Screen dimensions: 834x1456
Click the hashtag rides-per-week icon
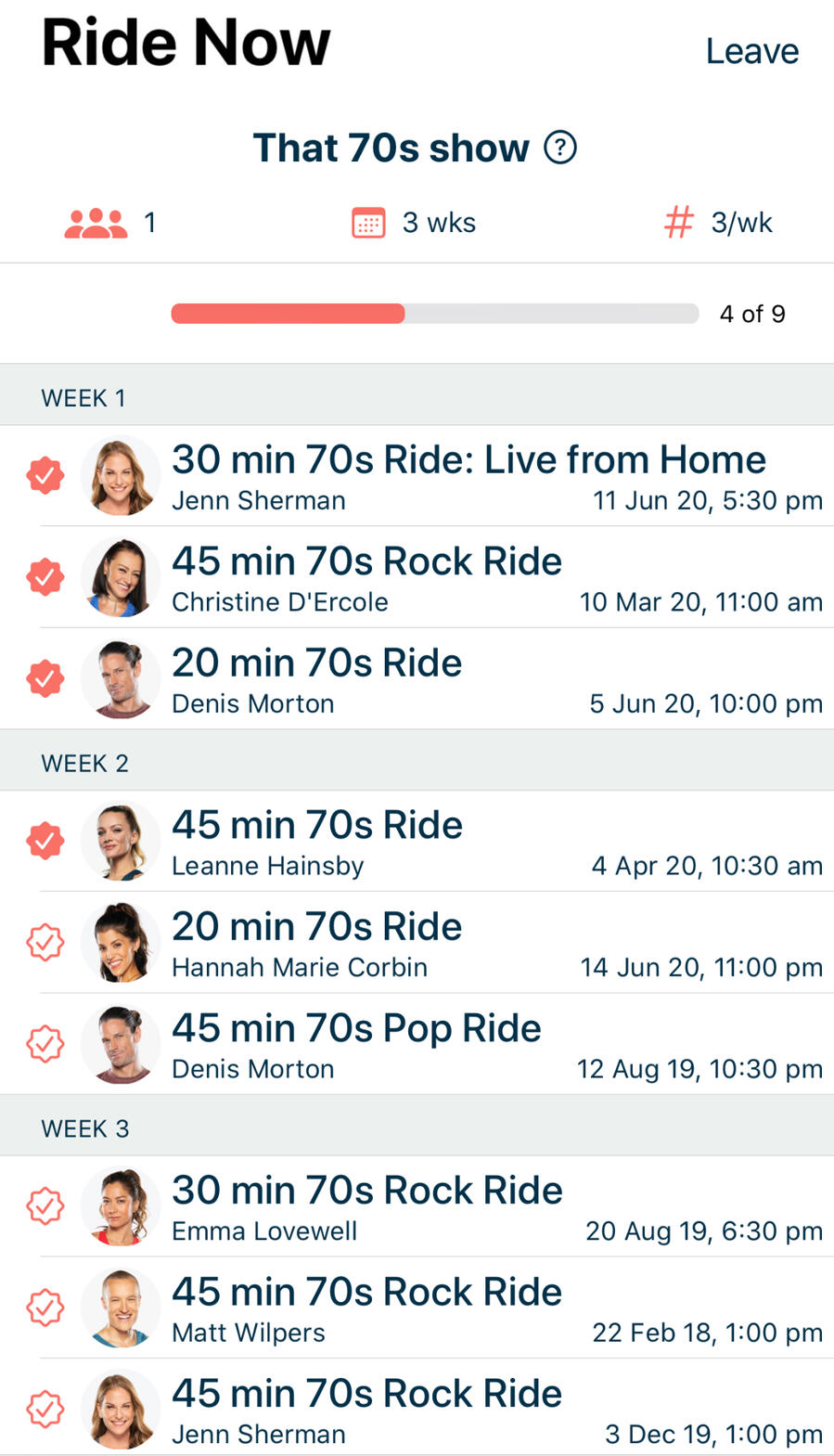point(679,223)
